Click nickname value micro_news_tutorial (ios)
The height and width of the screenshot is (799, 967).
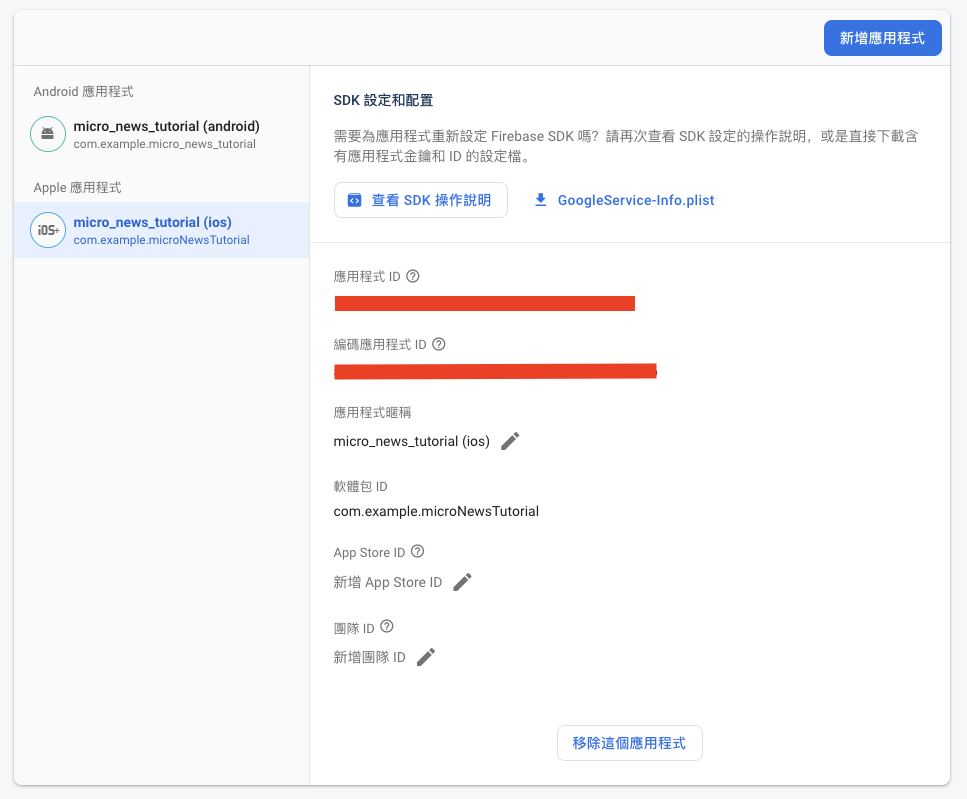(411, 441)
